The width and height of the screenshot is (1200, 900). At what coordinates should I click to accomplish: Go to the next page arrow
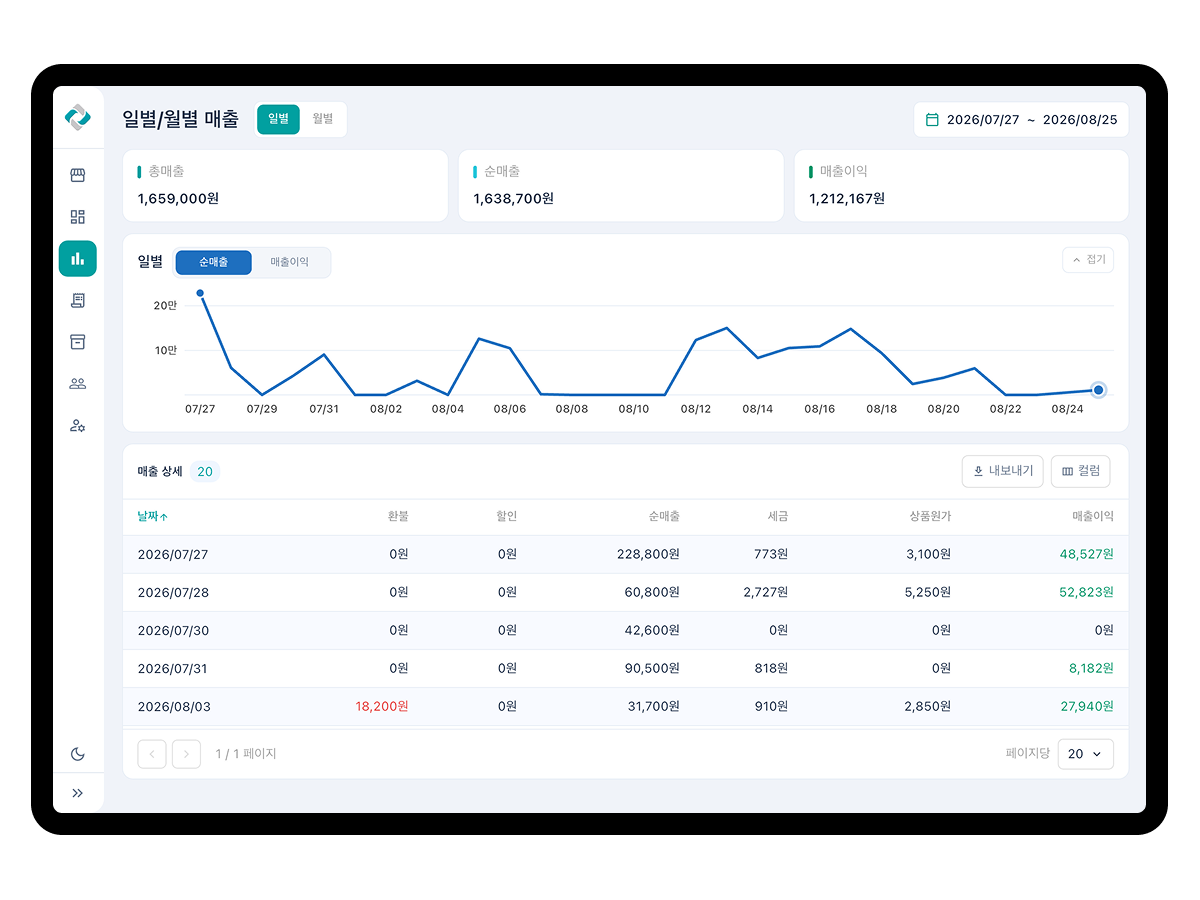187,754
